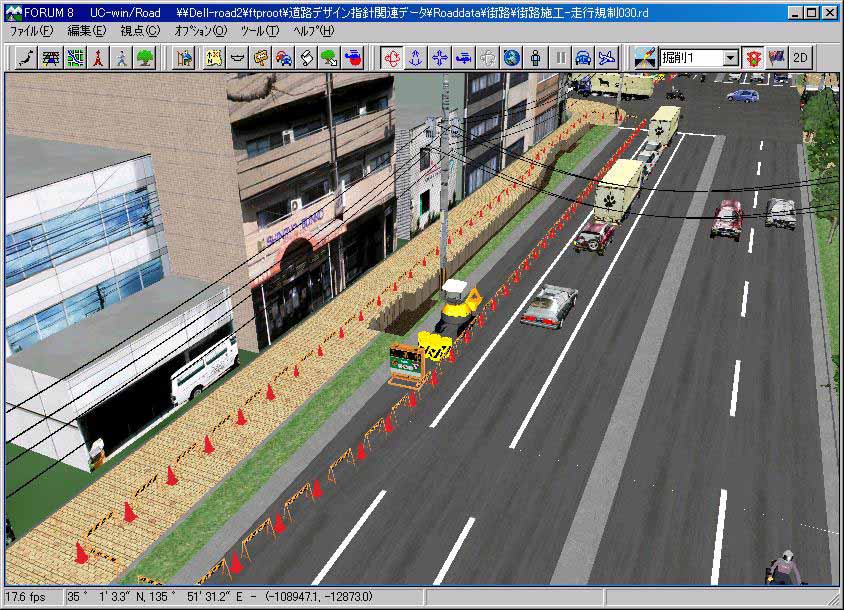The height and width of the screenshot is (610, 844).
Task: Click the white van parked by the building
Action: click(205, 370)
